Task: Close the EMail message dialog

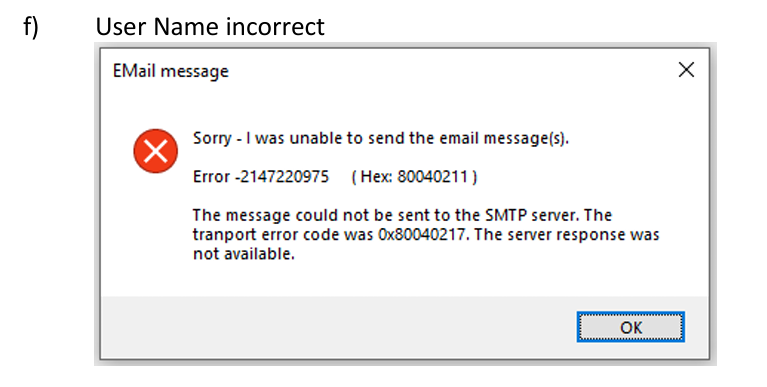Action: click(686, 70)
